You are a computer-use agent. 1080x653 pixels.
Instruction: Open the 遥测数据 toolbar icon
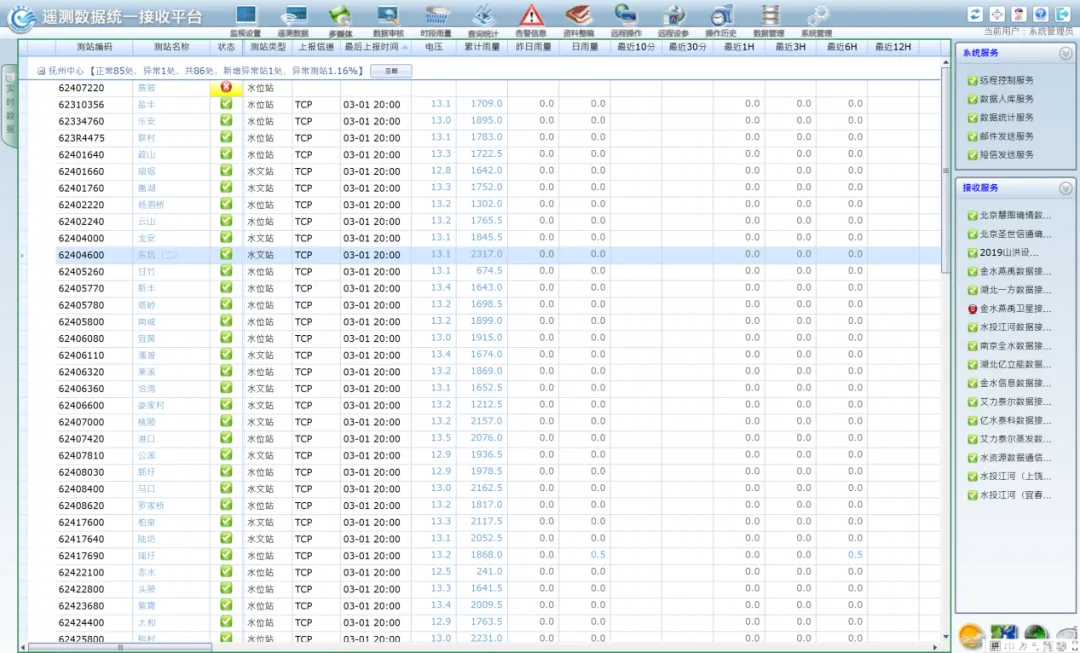point(294,15)
